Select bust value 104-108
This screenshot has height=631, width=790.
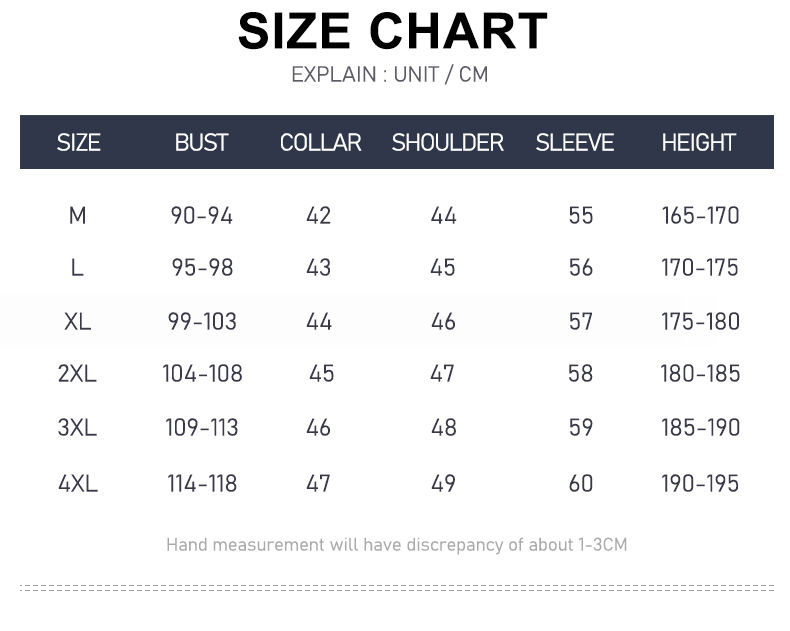coord(202,374)
